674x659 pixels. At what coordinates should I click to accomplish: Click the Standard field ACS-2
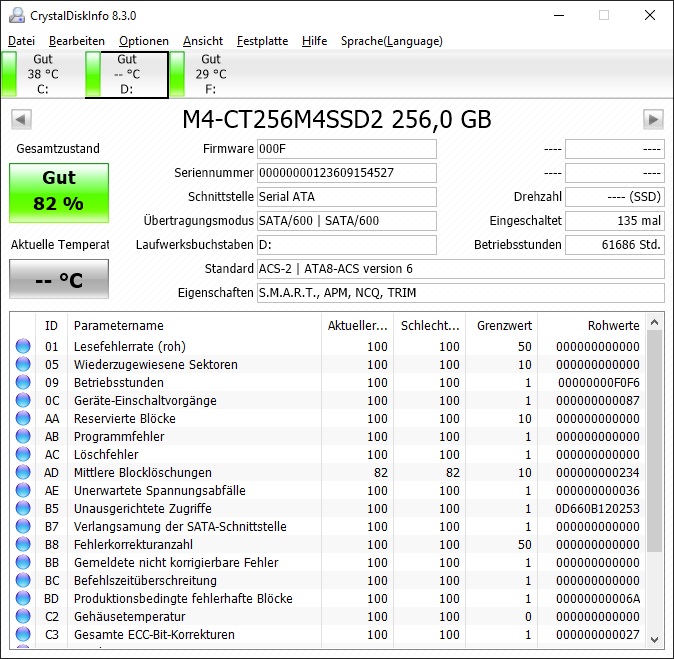point(461,269)
